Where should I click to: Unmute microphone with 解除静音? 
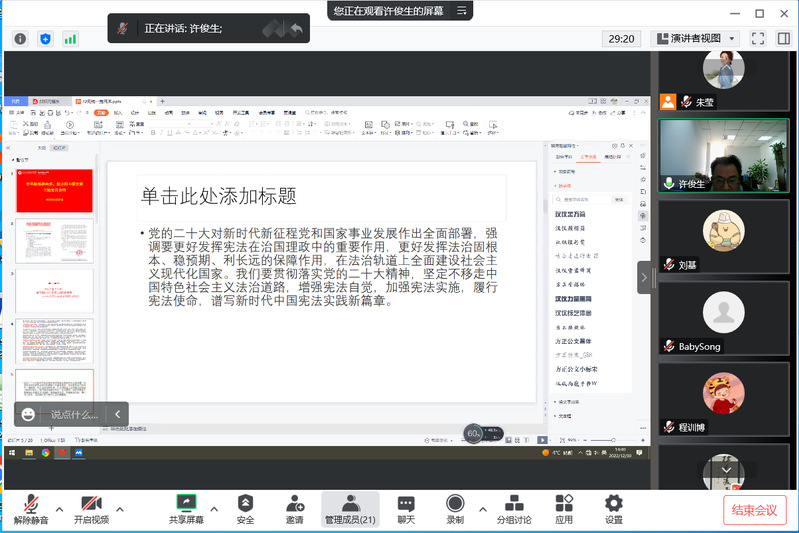[x=32, y=509]
